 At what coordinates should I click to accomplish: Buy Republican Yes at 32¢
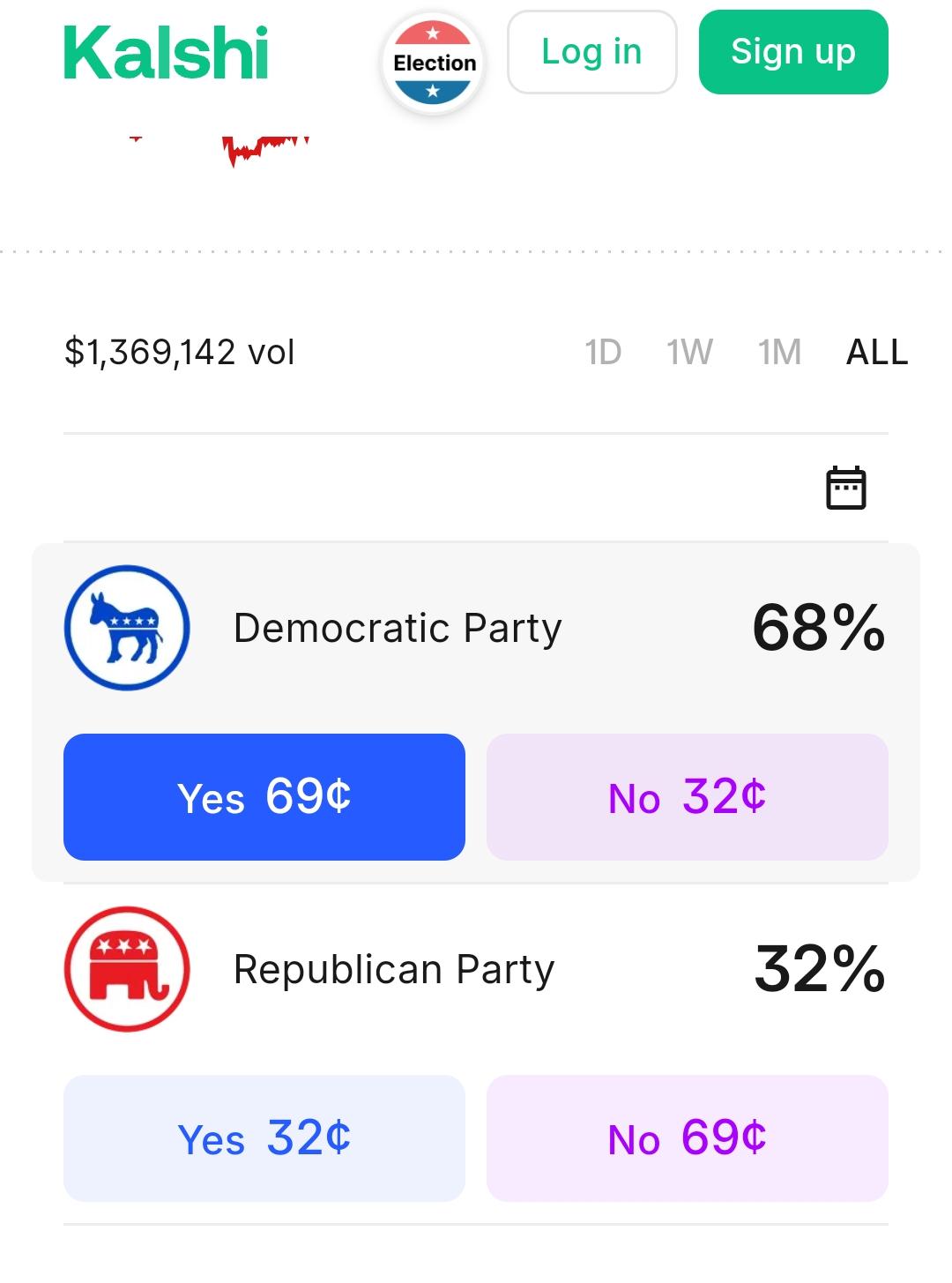click(x=264, y=1138)
